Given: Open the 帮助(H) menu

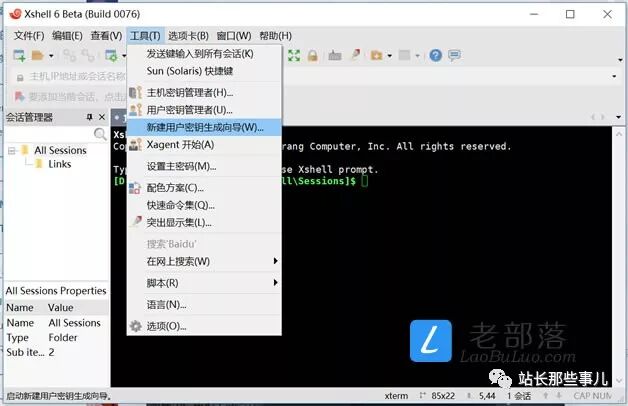Looking at the screenshot, I should pyautogui.click(x=275, y=36).
